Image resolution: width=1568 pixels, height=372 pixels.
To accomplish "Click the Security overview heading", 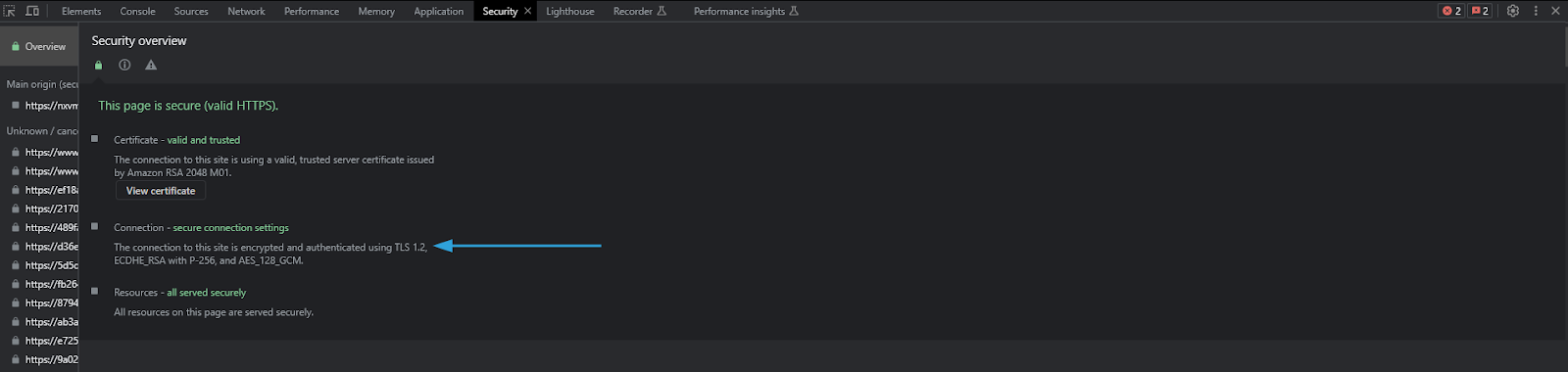I will coord(139,41).
